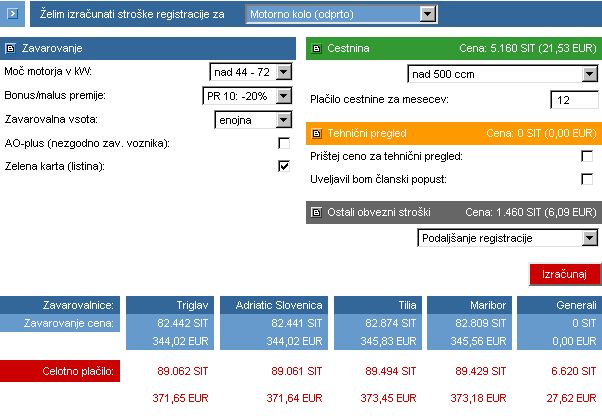Viewport: 602px width, 418px height.
Task: Check Uveljavil bom članski popust
Action: [587, 179]
